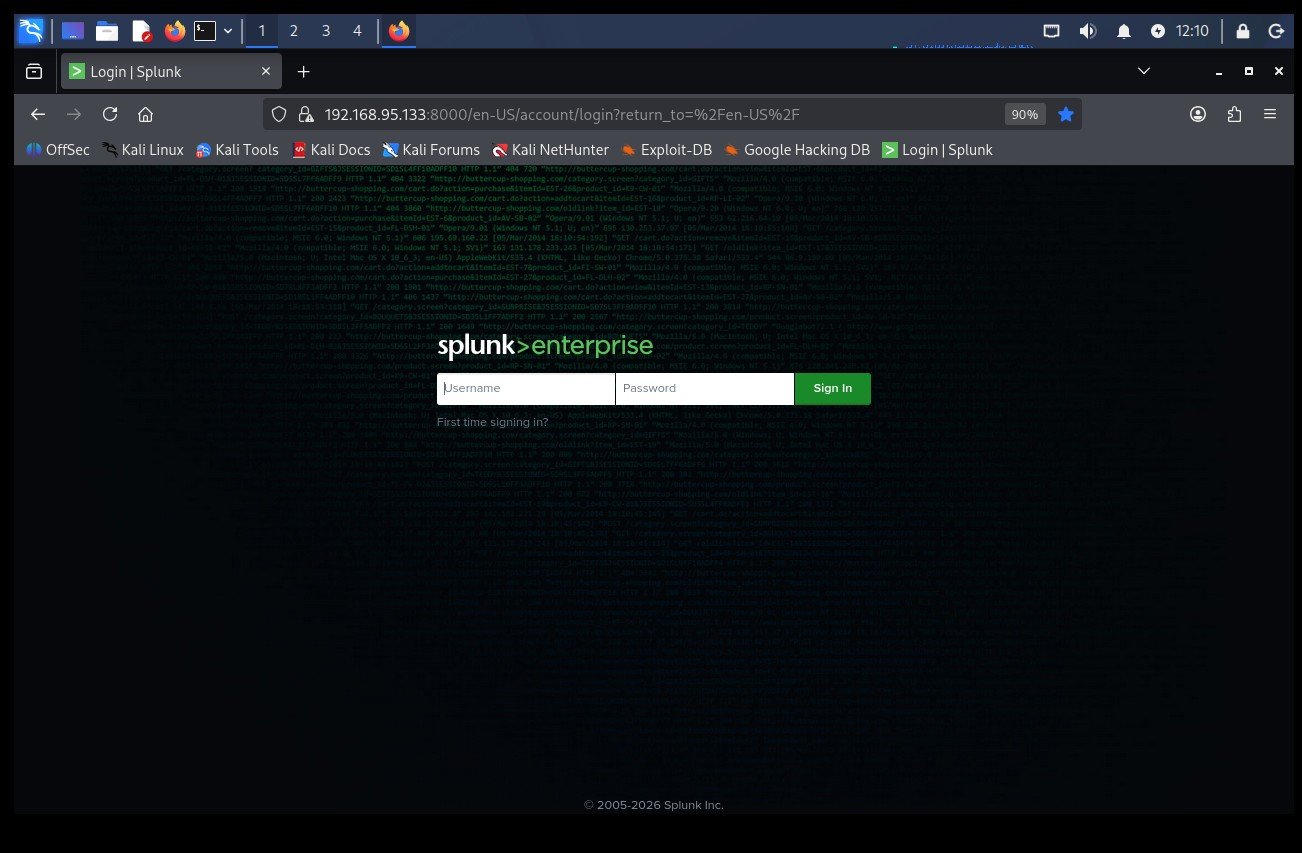
Task: Show the desktop from the panel
Action: click(73, 31)
